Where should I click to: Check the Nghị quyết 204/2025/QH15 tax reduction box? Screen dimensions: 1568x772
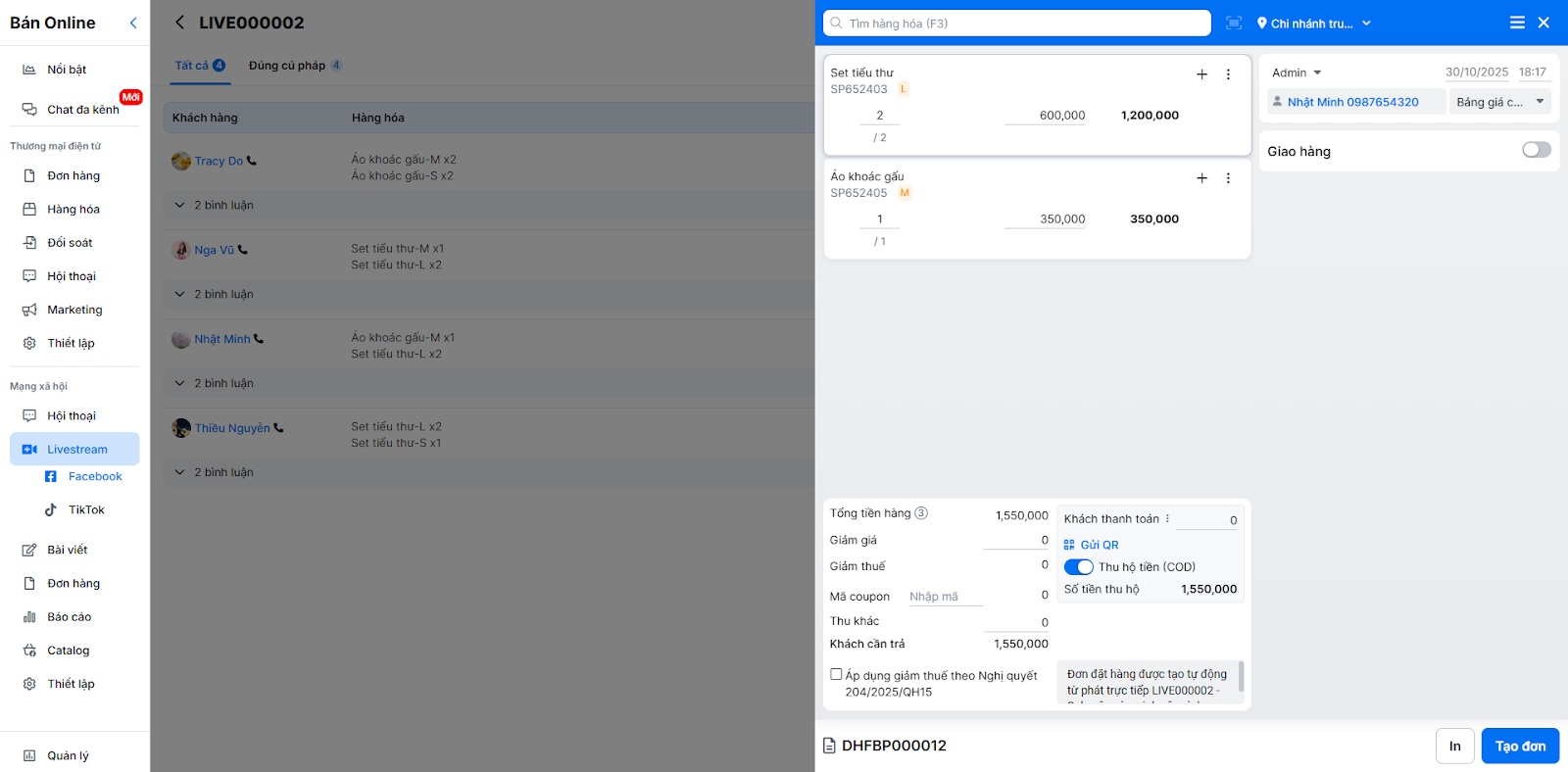[x=836, y=675]
